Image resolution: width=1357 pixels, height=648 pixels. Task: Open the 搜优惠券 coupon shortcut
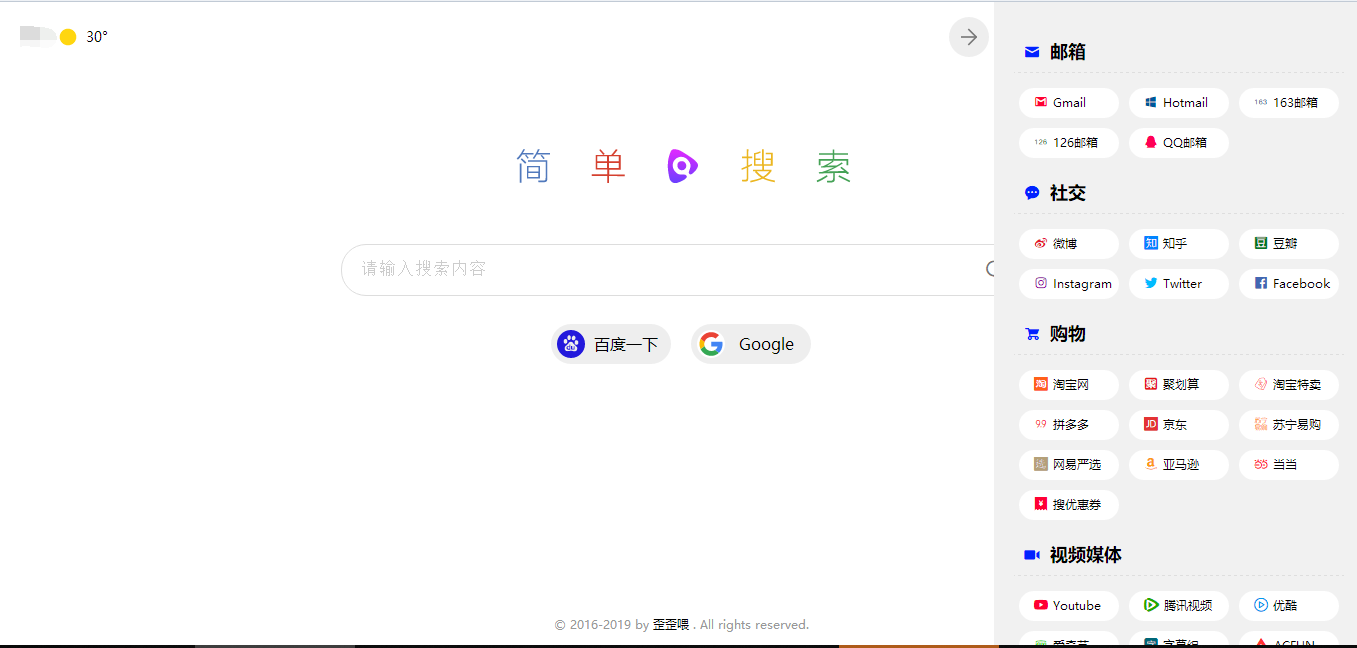point(1069,505)
